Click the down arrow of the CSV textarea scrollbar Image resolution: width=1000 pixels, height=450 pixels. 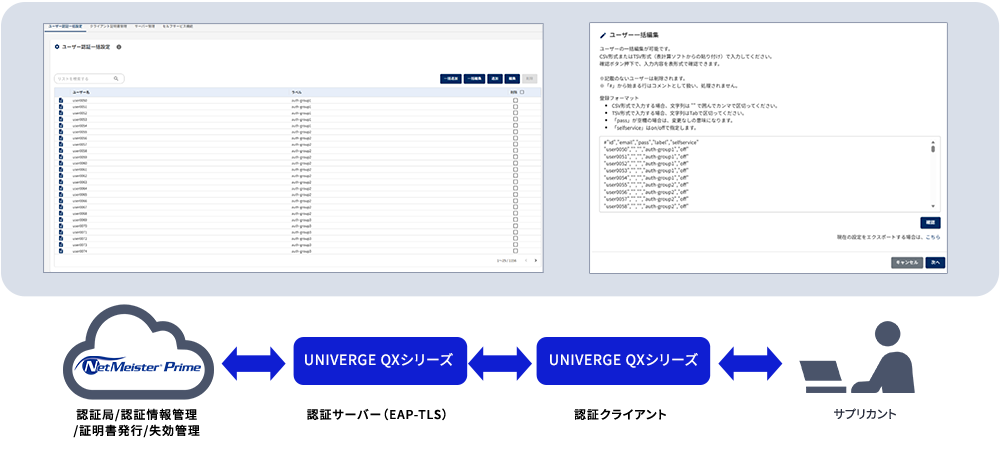coord(933,207)
